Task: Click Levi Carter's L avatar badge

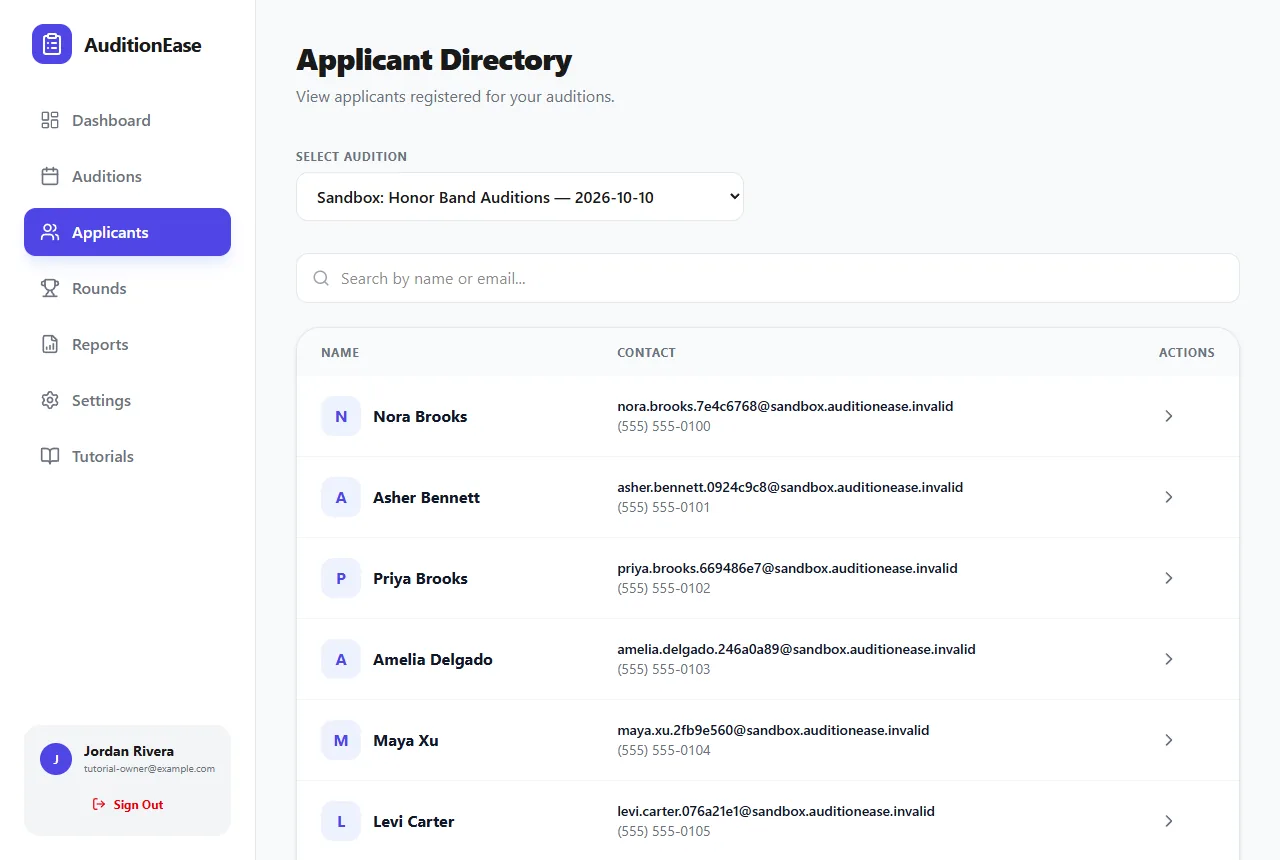Action: point(341,821)
